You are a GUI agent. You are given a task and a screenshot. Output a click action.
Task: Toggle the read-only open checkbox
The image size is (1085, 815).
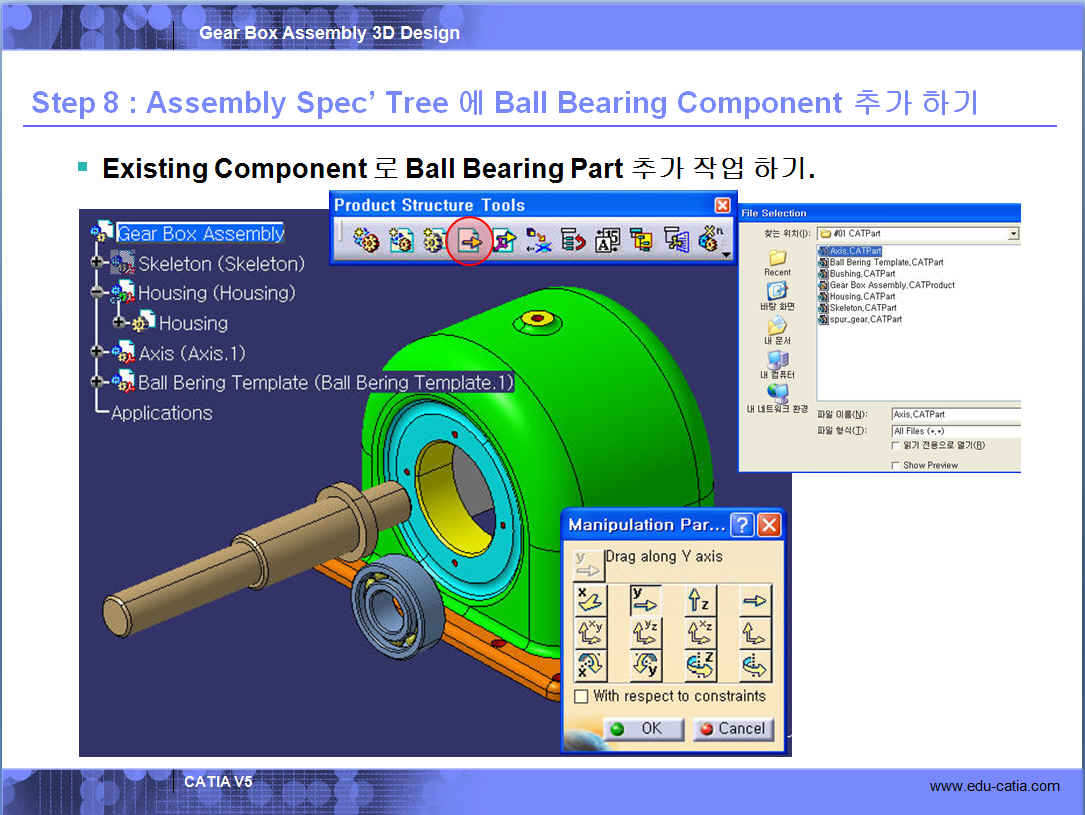tap(895, 446)
